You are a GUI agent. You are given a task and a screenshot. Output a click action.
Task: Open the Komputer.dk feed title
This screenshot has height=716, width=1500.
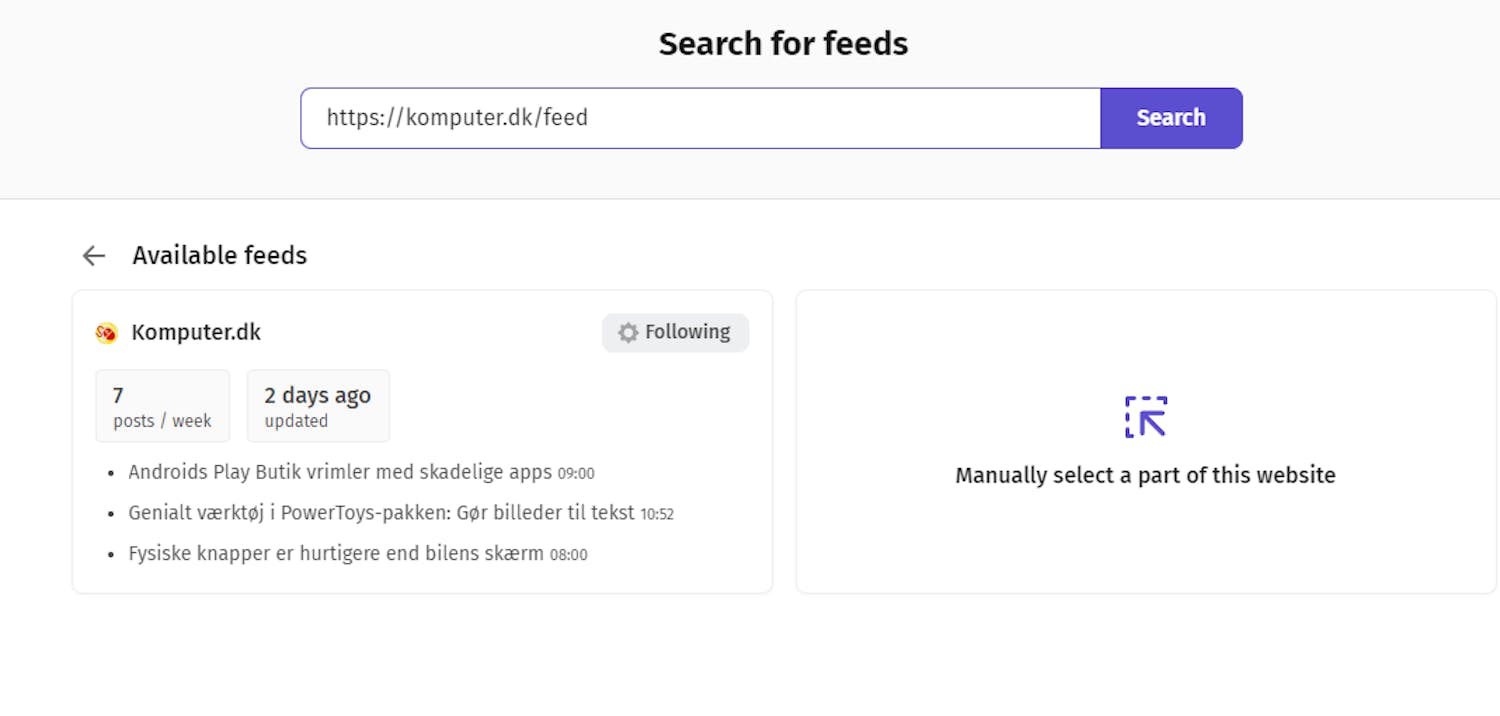pos(196,332)
